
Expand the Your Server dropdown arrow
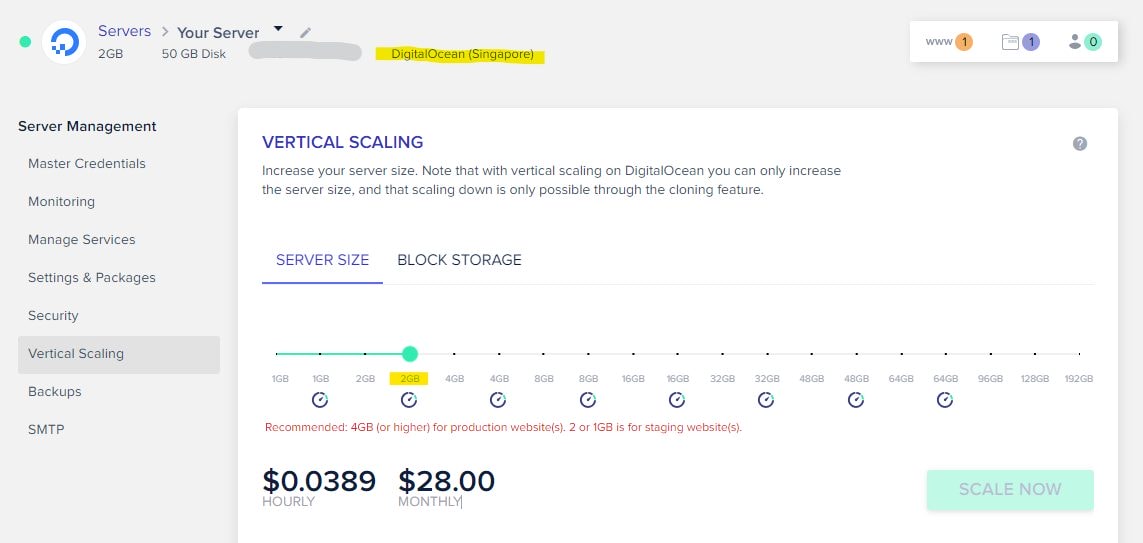[278, 29]
